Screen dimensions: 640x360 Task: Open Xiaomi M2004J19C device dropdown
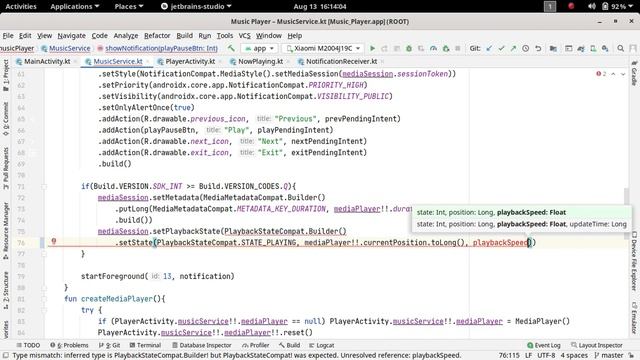pos(324,48)
